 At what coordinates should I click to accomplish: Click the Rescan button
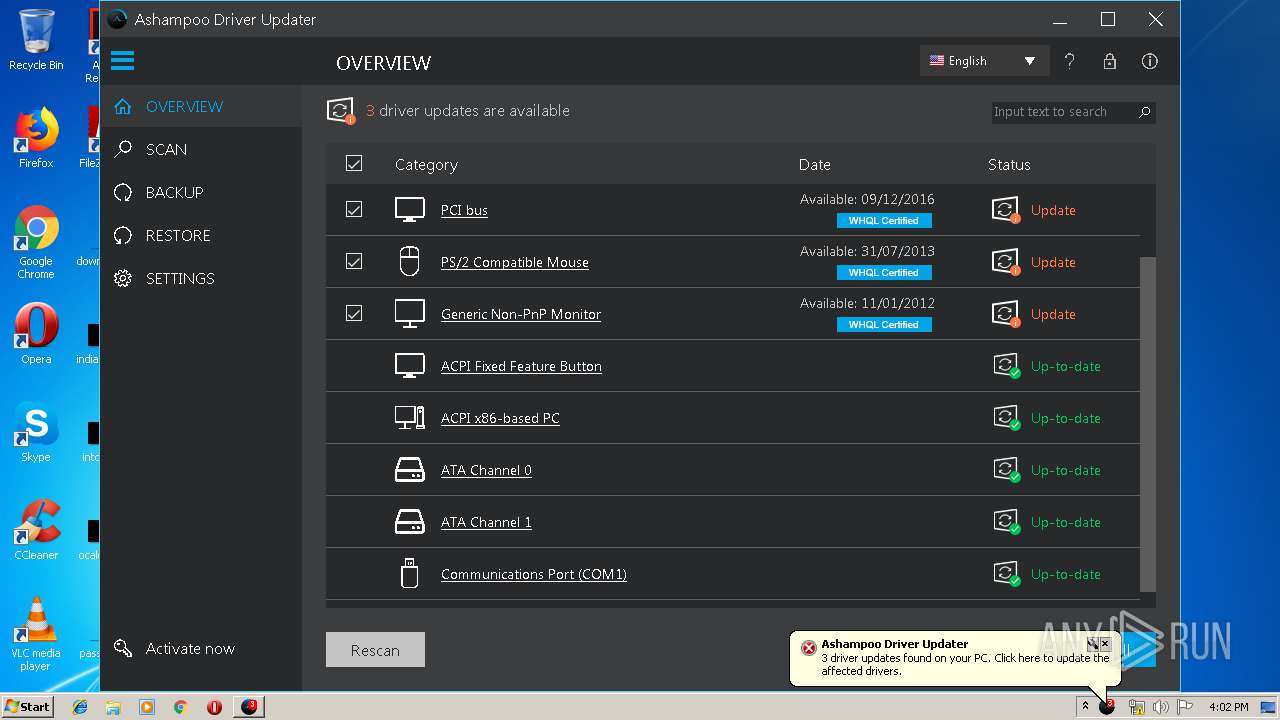(375, 650)
